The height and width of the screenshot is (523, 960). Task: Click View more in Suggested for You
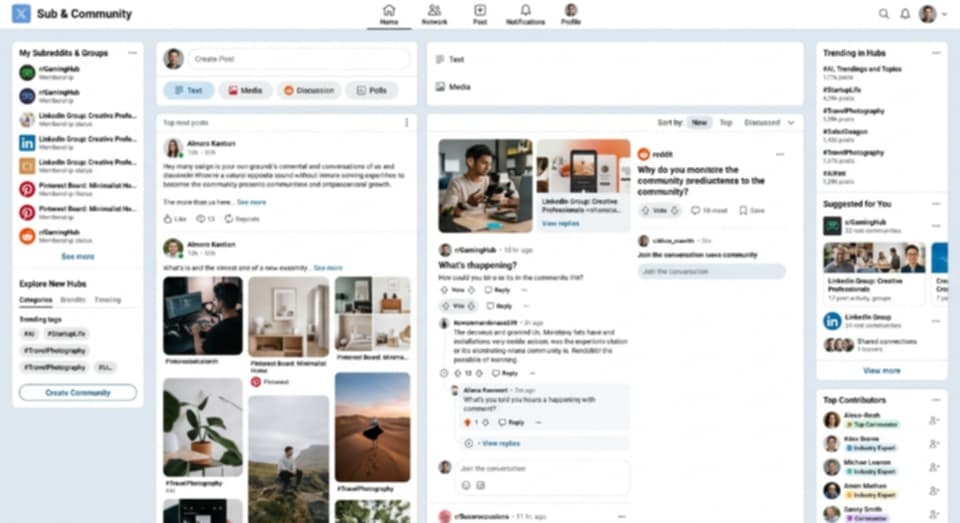pyautogui.click(x=882, y=371)
